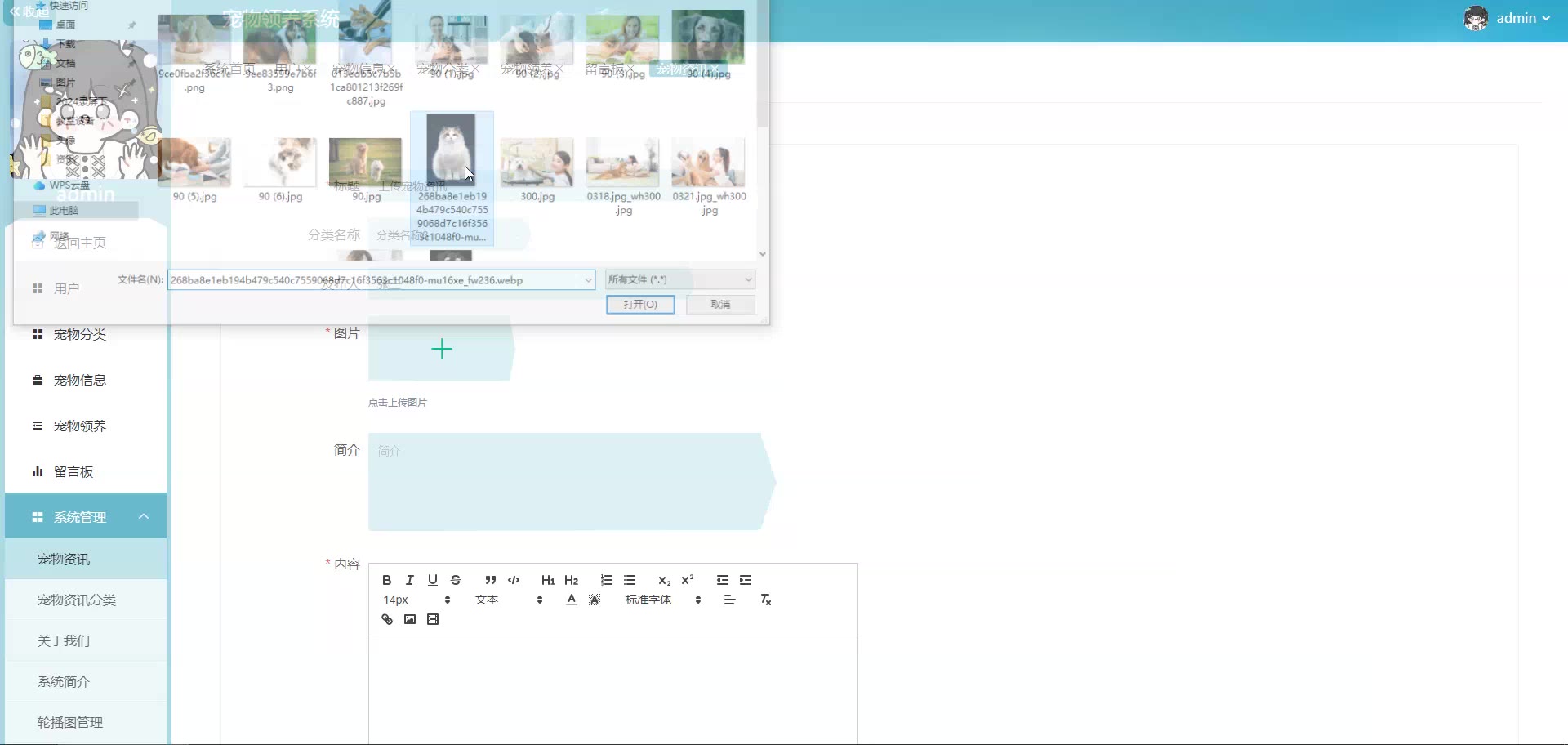1568x745 pixels.
Task: Select 宠物资讯 in the sidebar
Action: click(86, 560)
